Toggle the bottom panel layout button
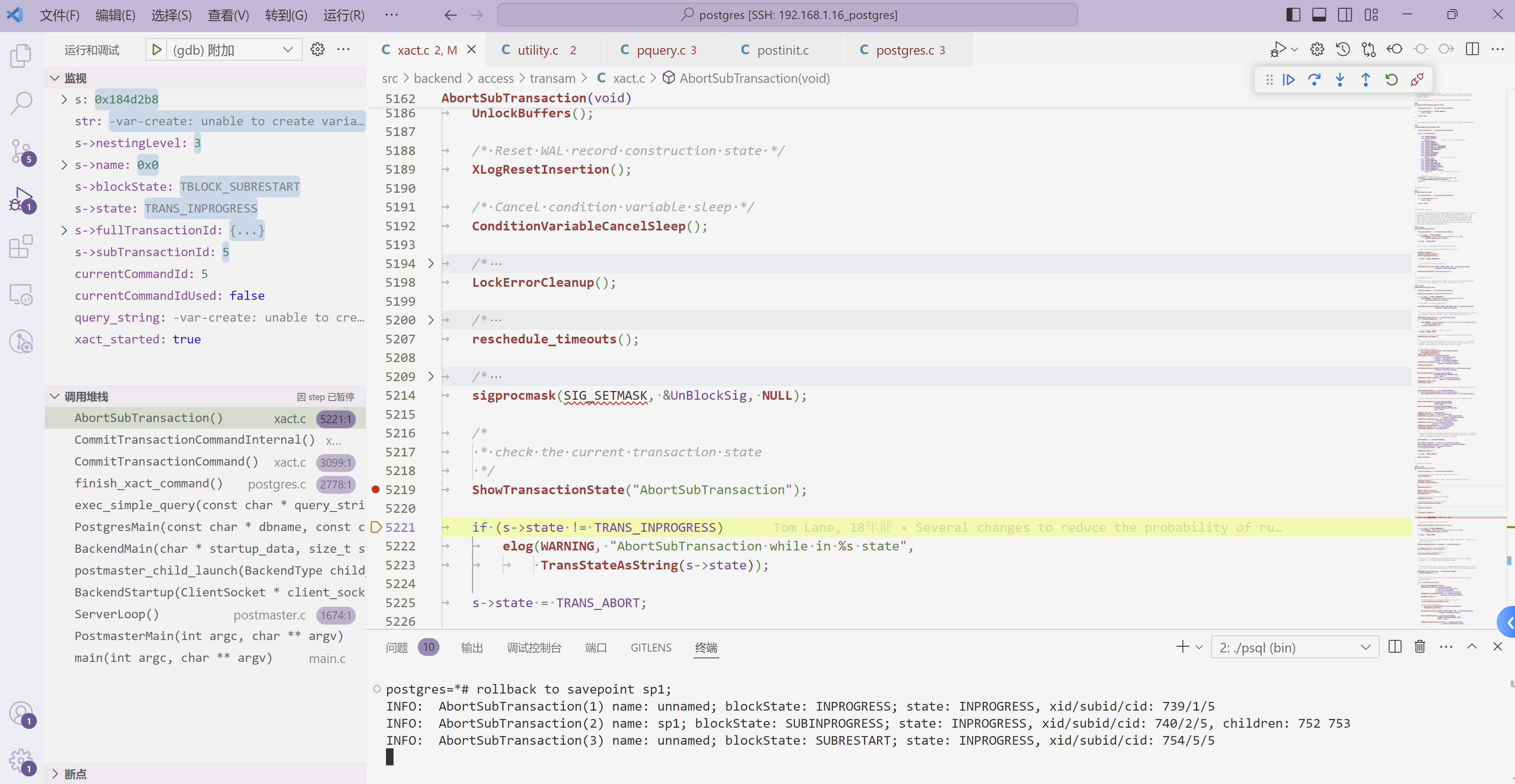The height and width of the screenshot is (784, 1515). (x=1319, y=15)
